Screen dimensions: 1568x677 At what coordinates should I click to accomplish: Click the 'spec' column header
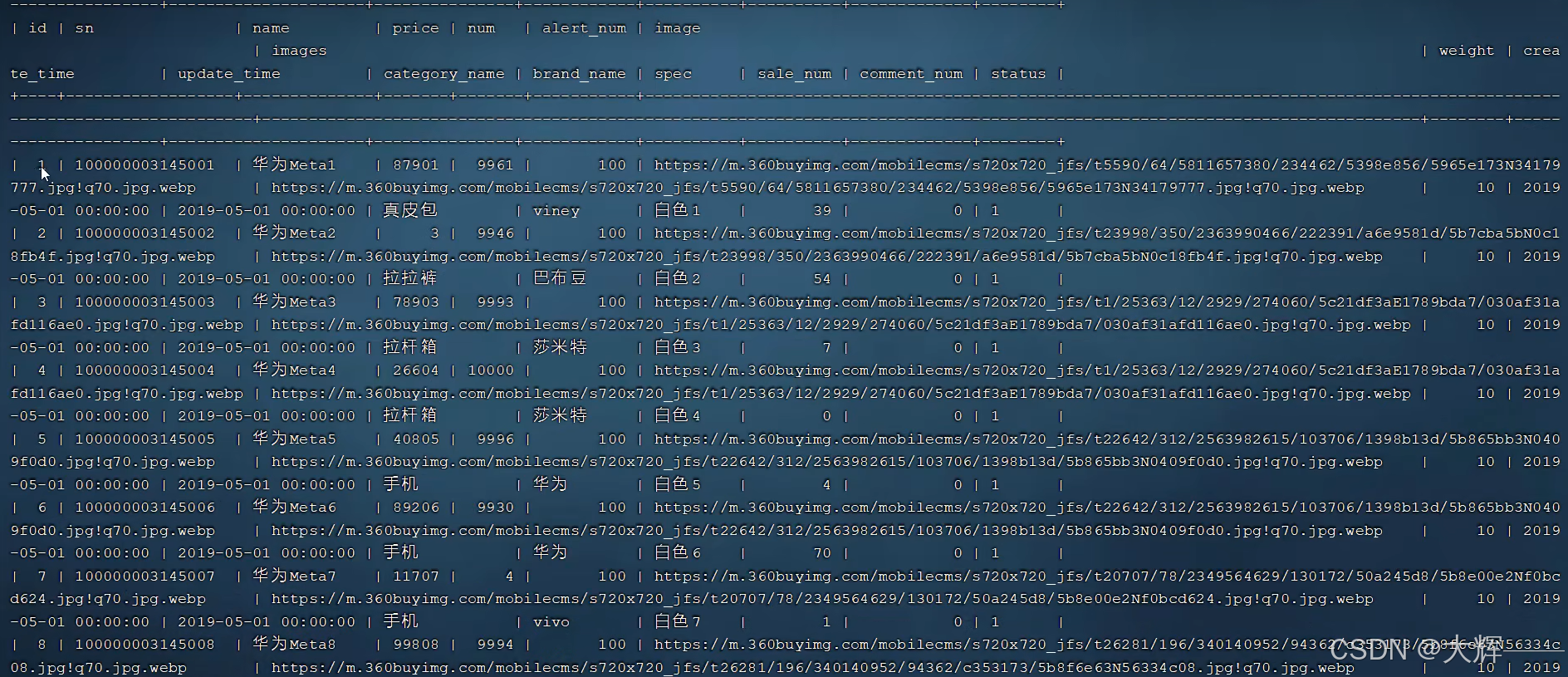(x=673, y=74)
